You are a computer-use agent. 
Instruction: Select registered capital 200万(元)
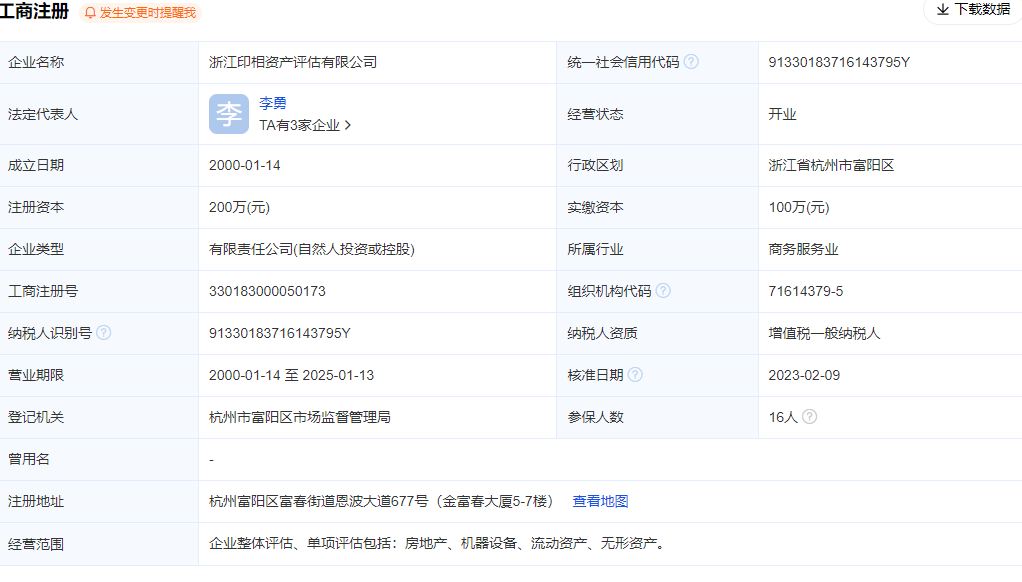[239, 207]
